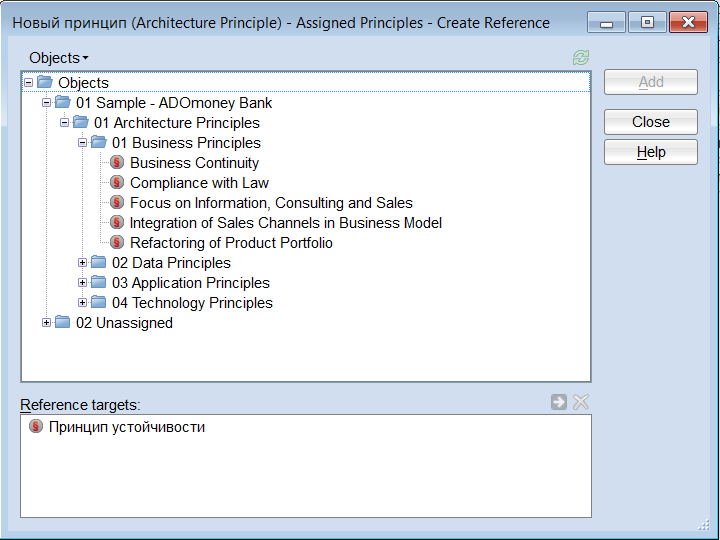Collapse the 01 Sample - ADOmoney Bank node
This screenshot has width=720, height=540.
click(46, 102)
